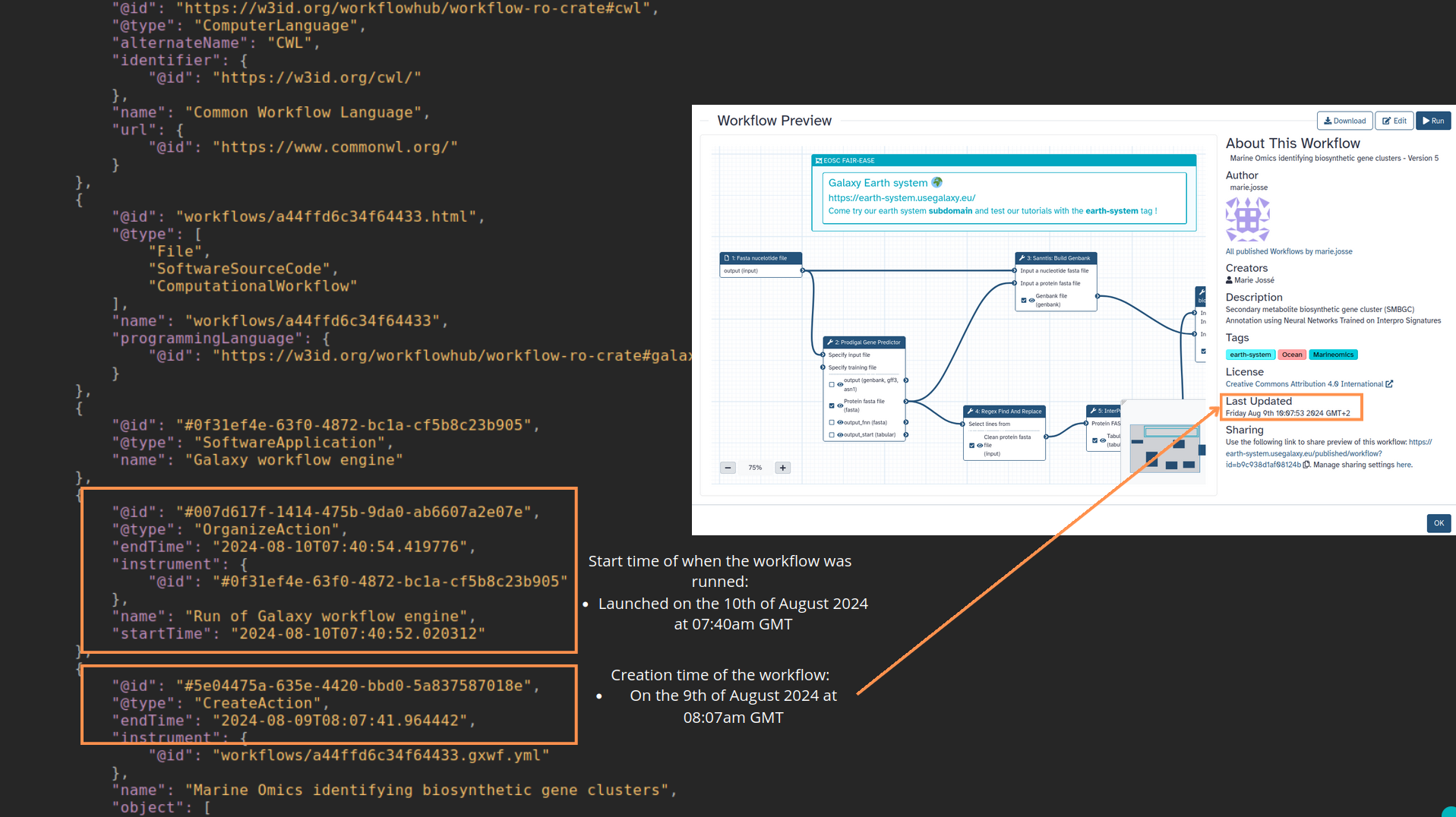Click external link icon next to license

(x=1389, y=384)
